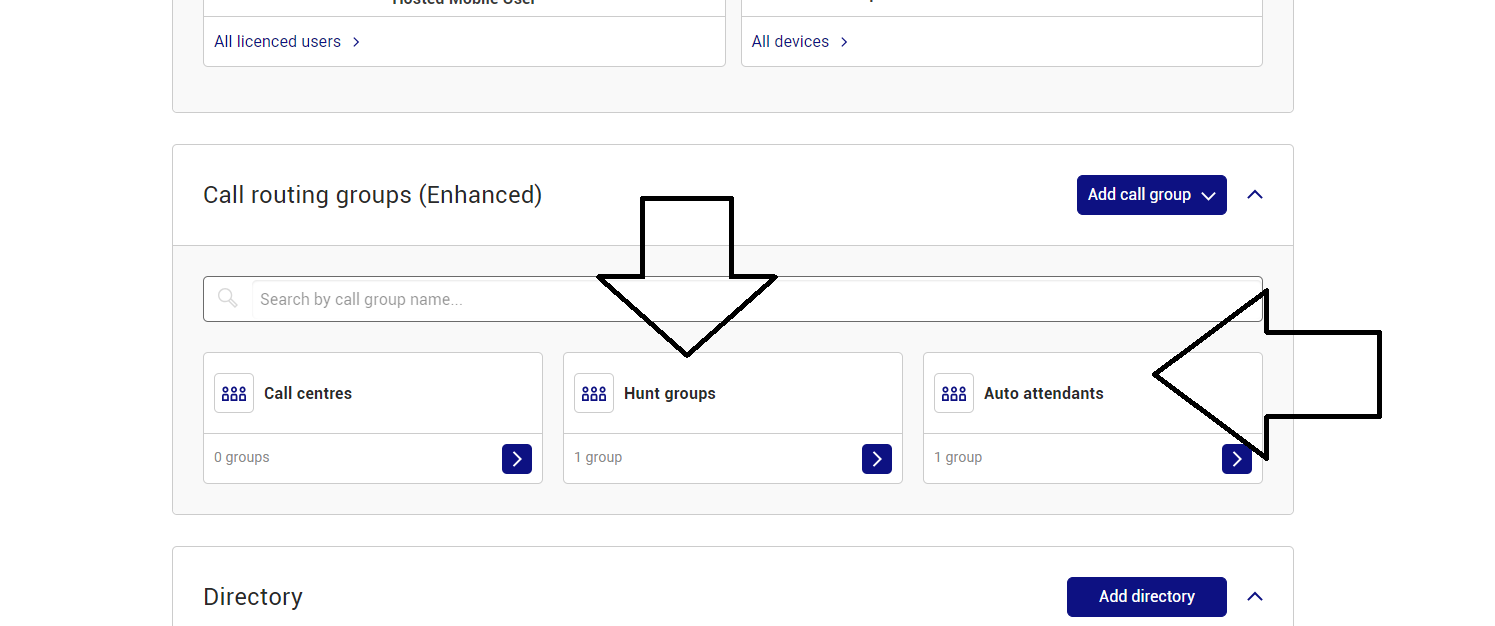1495x626 pixels.
Task: Collapse the Call routing groups section
Action: pos(1255,194)
